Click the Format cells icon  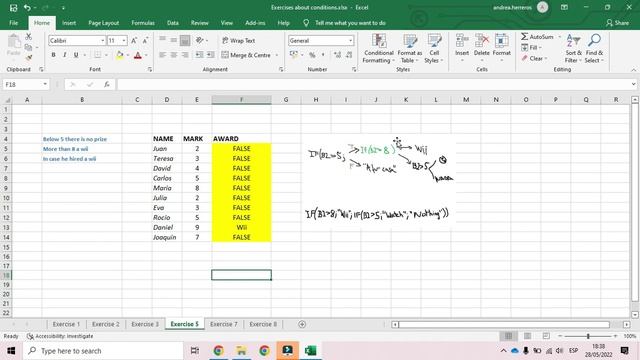pos(502,41)
